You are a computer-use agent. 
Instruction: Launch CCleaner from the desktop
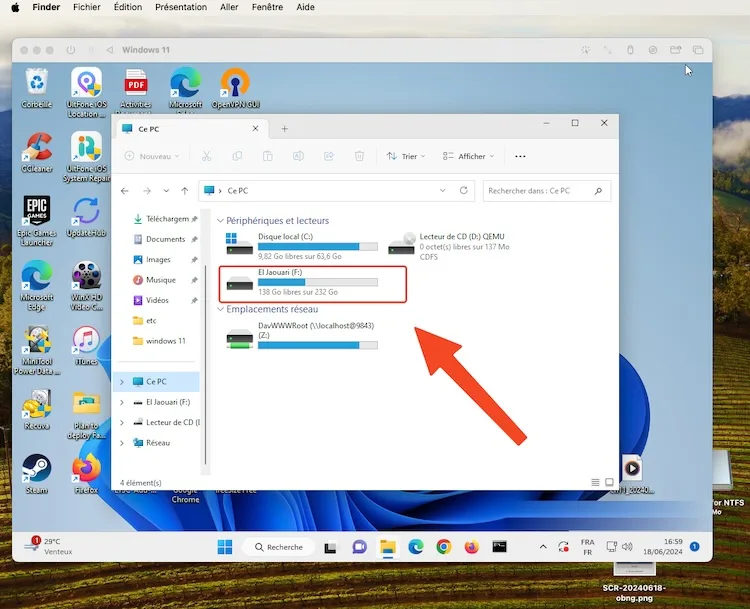coord(37,153)
